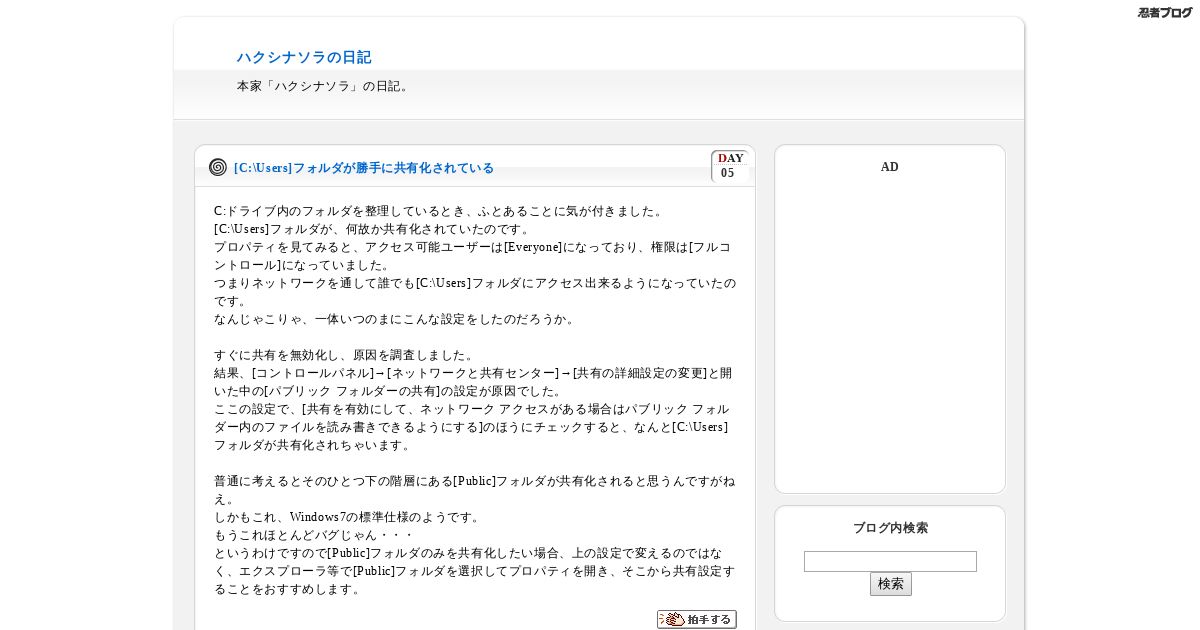Open the post titled [C:\Users]フォルダが勝手に共有化されている
1200x630 pixels.
pos(364,168)
